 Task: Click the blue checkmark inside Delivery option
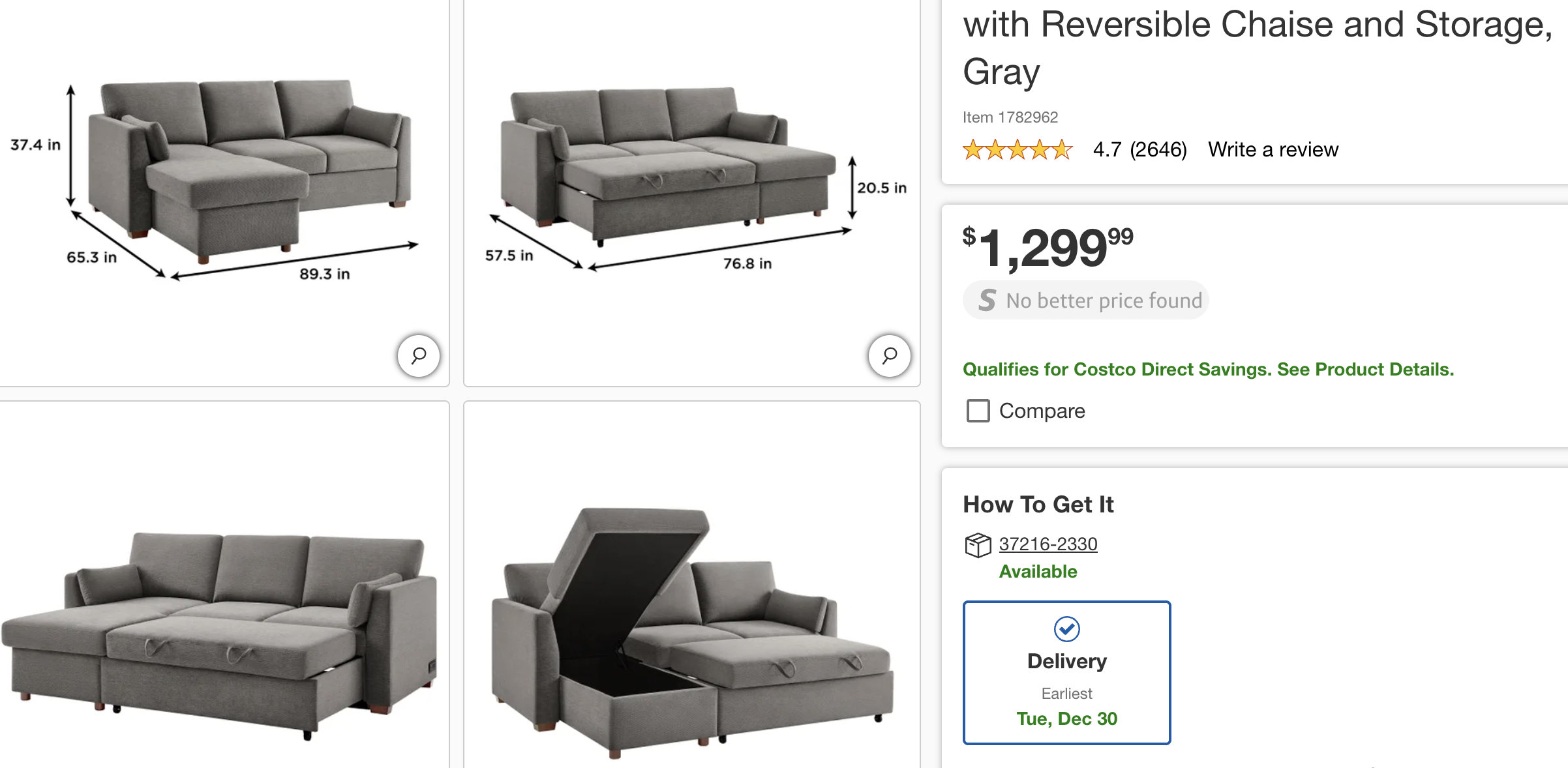(x=1066, y=628)
